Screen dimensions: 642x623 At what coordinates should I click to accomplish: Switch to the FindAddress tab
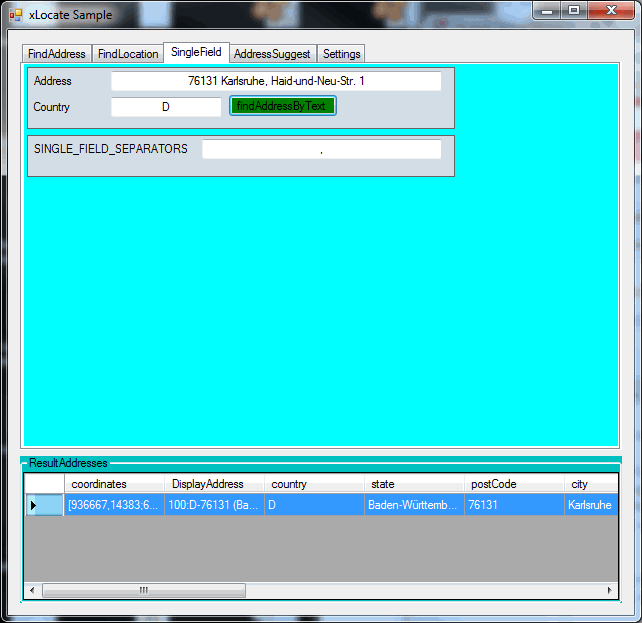click(x=57, y=54)
